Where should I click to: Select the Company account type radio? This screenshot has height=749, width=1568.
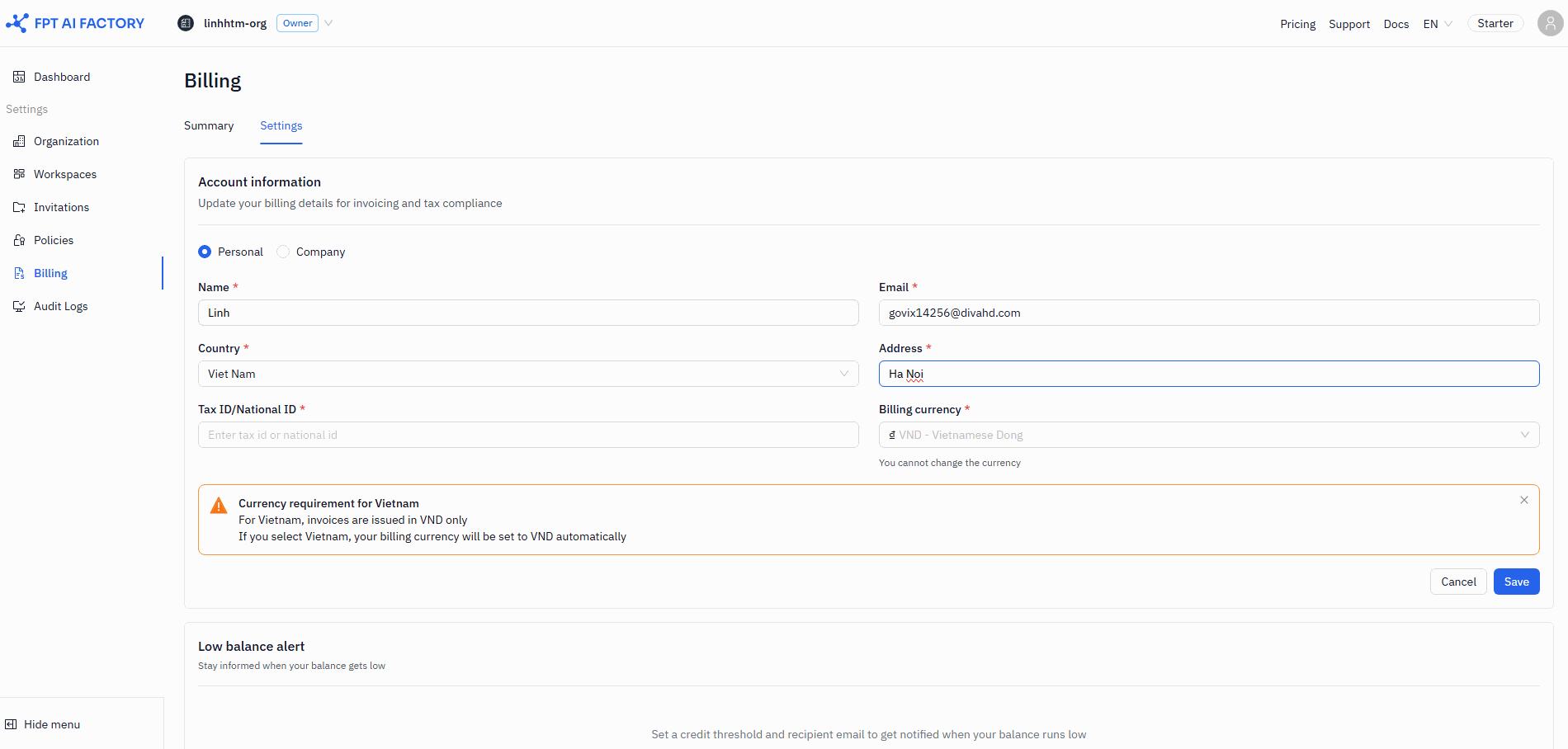pos(283,252)
